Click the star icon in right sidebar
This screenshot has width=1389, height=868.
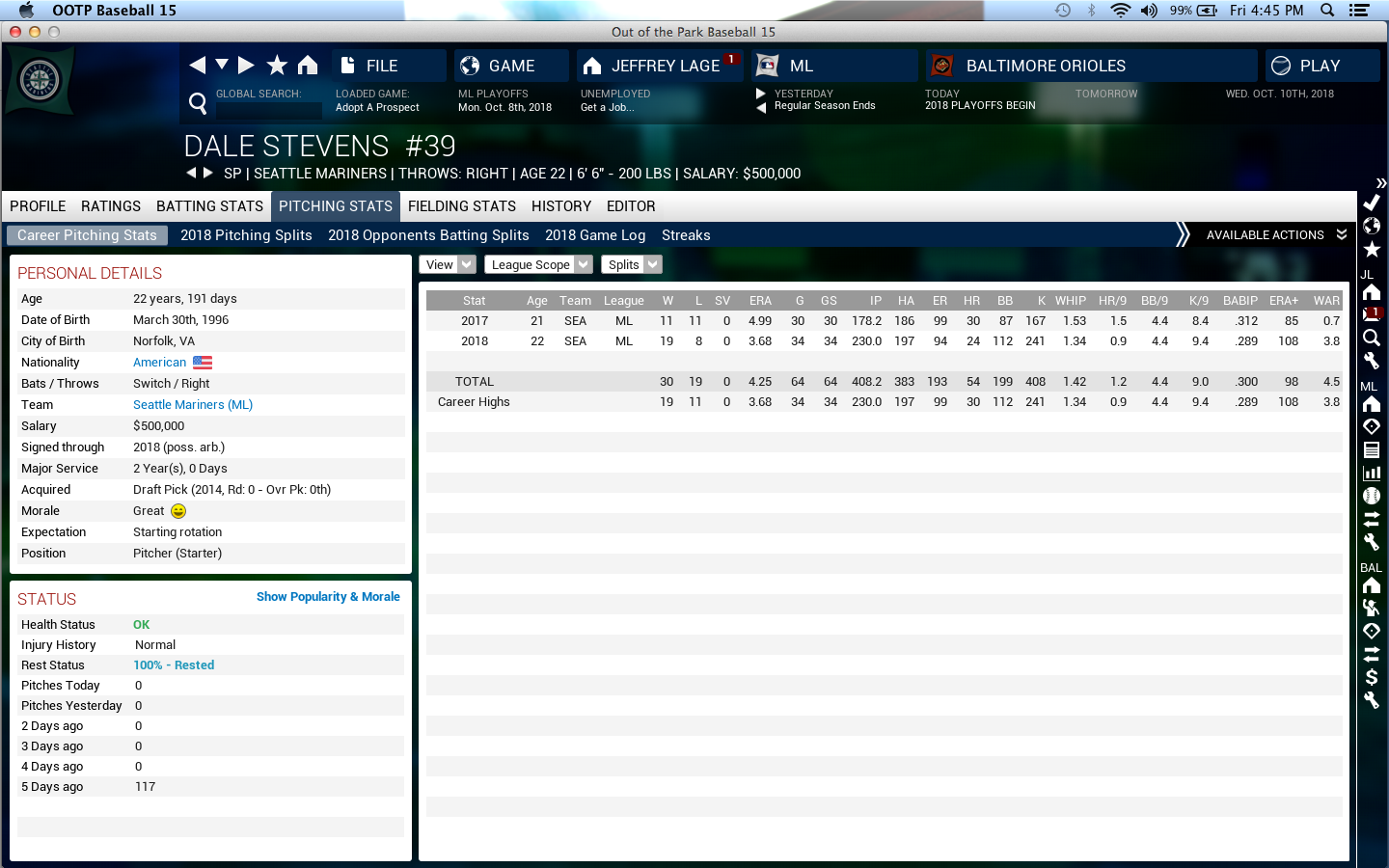click(x=1371, y=250)
